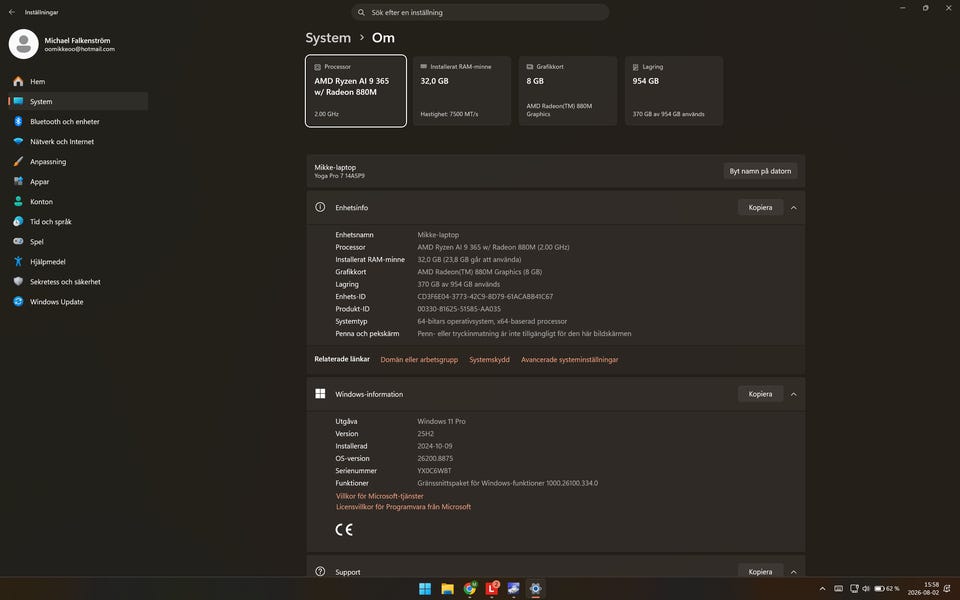
Task: Click the battery 62 % indicator
Action: point(887,589)
